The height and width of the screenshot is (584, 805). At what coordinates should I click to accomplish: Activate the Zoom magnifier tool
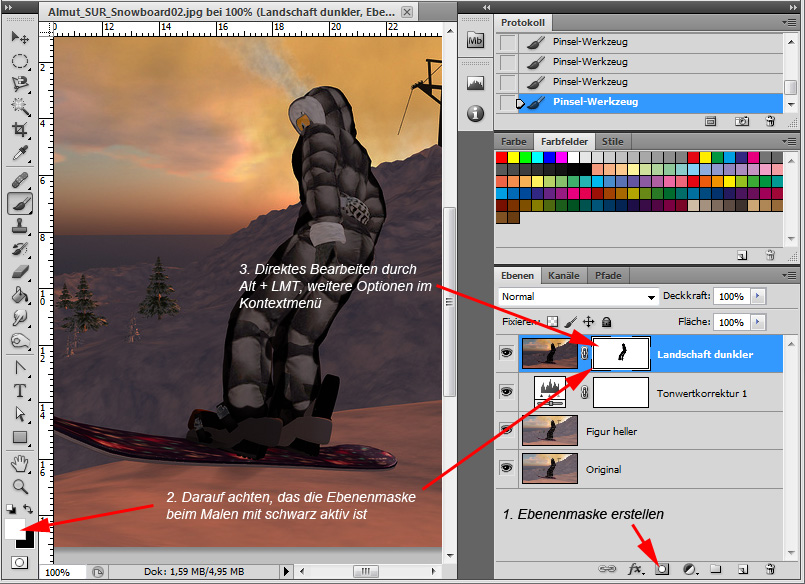coord(20,487)
